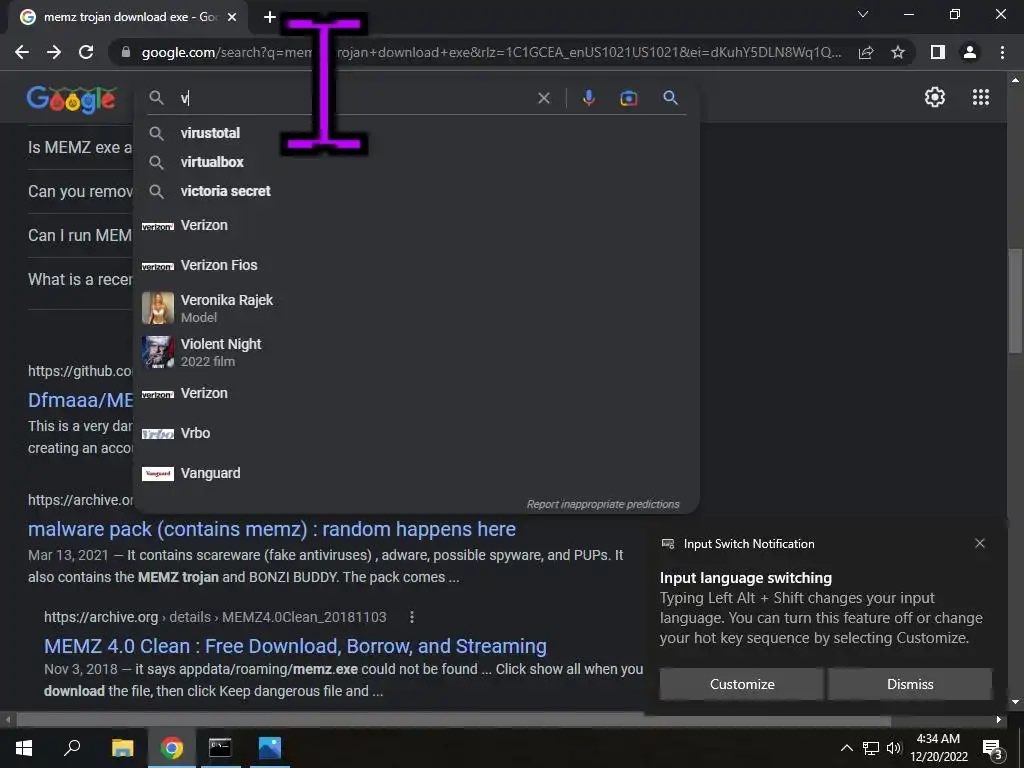Reload the current page
Viewport: 1024px width, 768px height.
tap(86, 52)
